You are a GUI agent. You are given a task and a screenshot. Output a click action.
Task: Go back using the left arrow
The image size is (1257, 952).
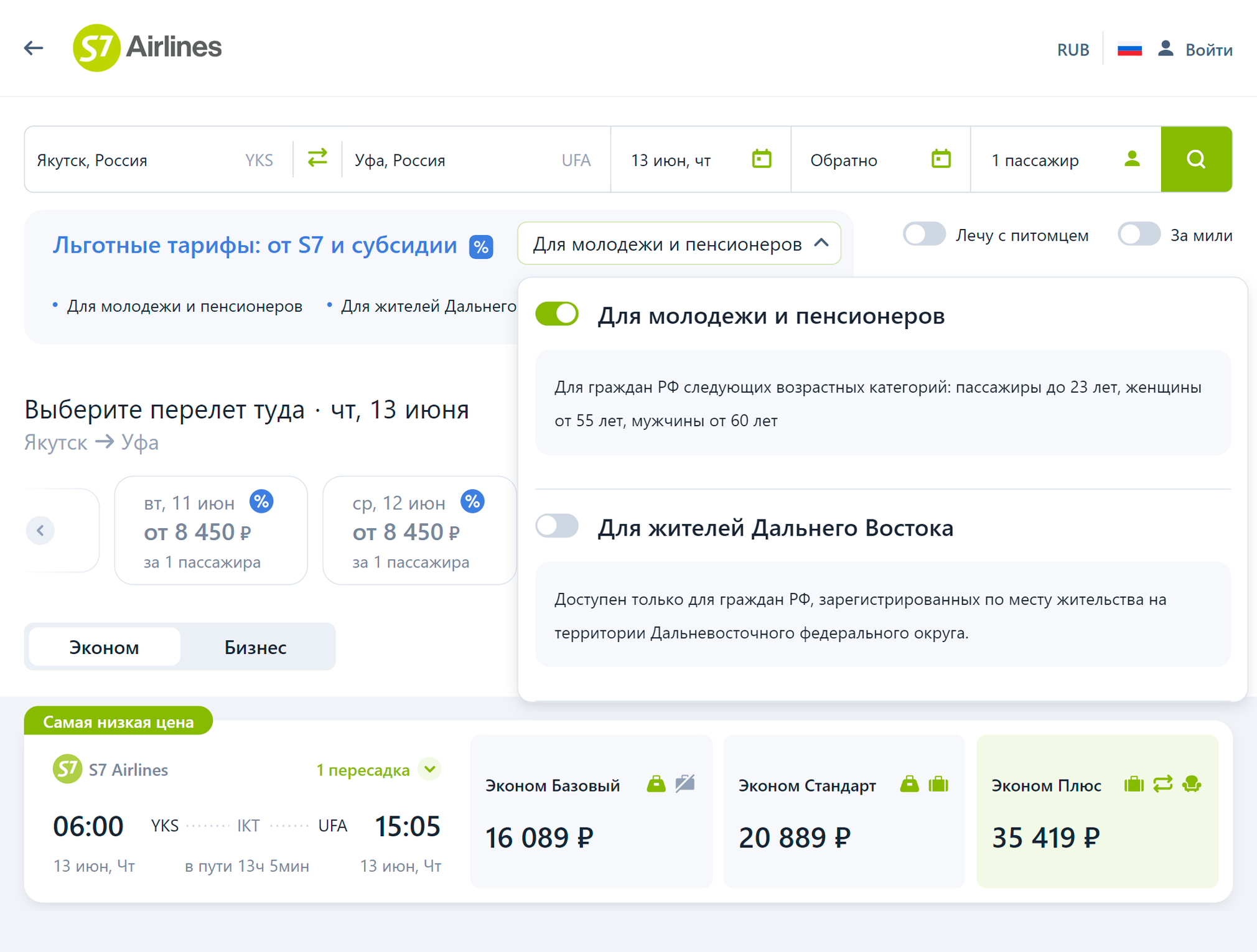click(x=34, y=48)
